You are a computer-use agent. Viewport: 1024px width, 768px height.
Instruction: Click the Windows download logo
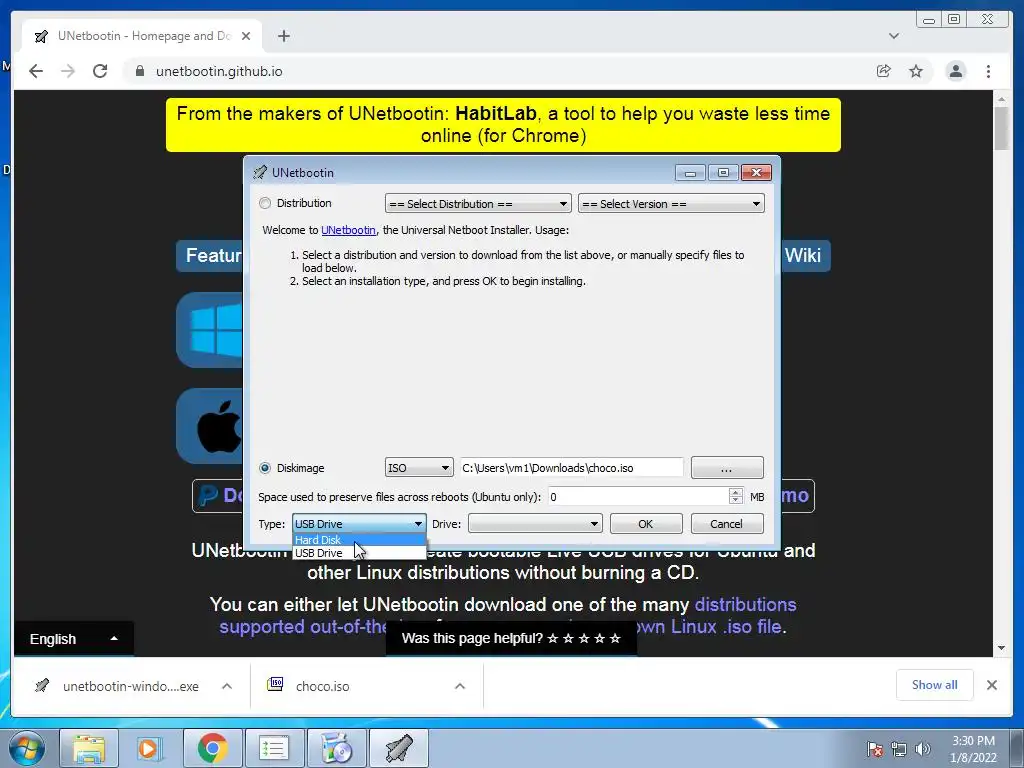point(210,330)
